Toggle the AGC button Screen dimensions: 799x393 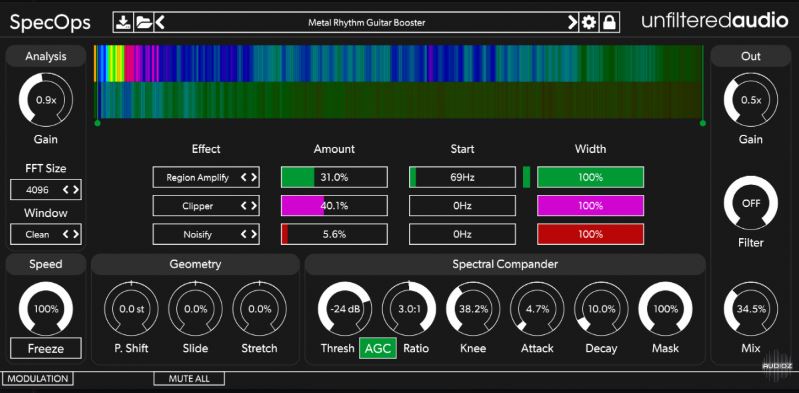click(x=378, y=349)
